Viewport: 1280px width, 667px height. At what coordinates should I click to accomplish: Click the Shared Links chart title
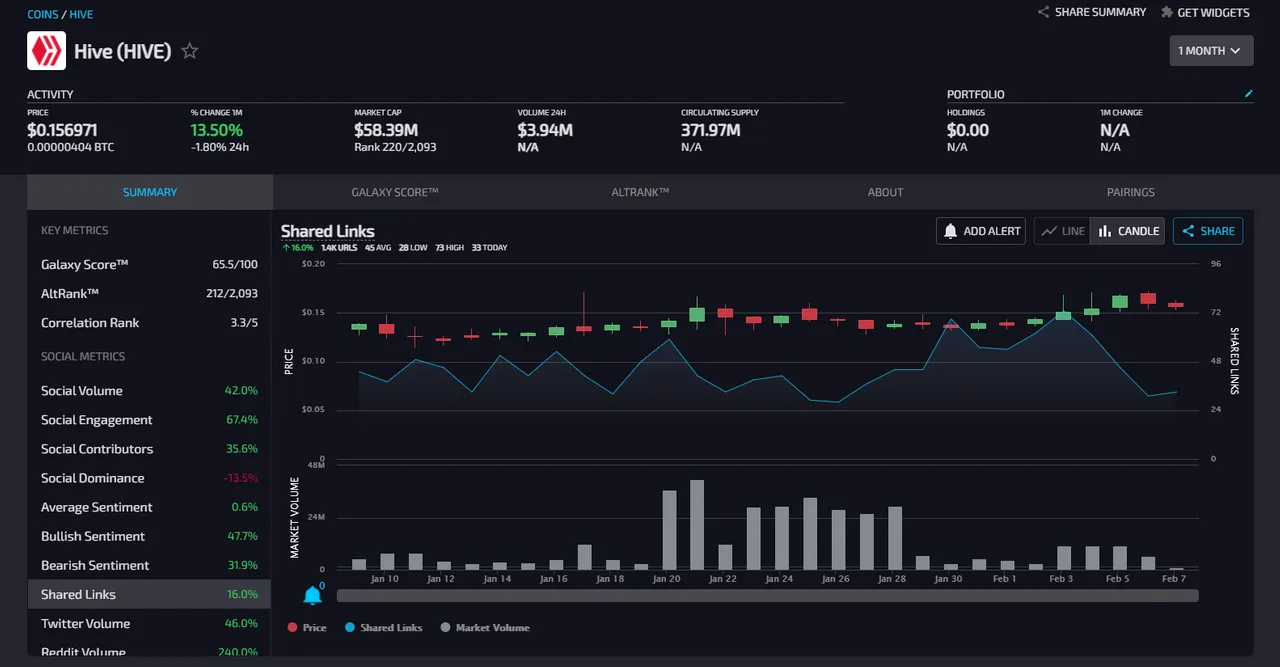pyautogui.click(x=328, y=231)
